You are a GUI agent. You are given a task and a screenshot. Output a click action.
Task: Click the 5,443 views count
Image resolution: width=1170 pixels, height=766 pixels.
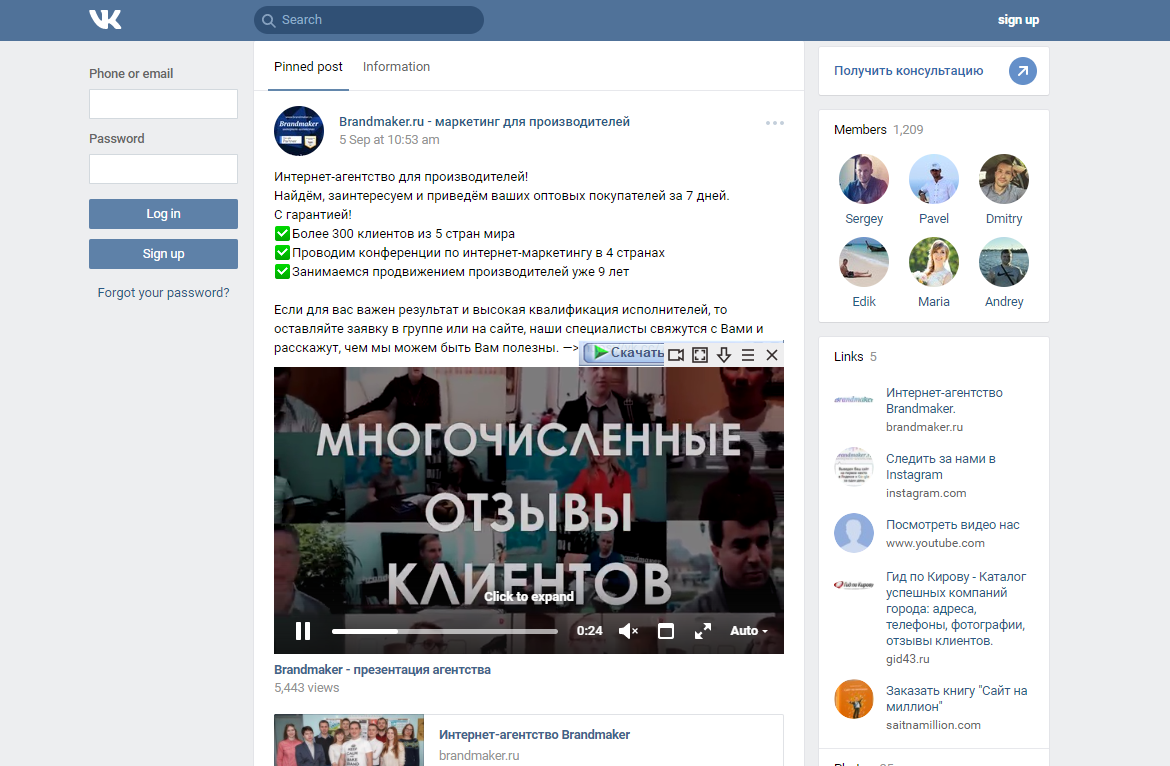(x=307, y=688)
